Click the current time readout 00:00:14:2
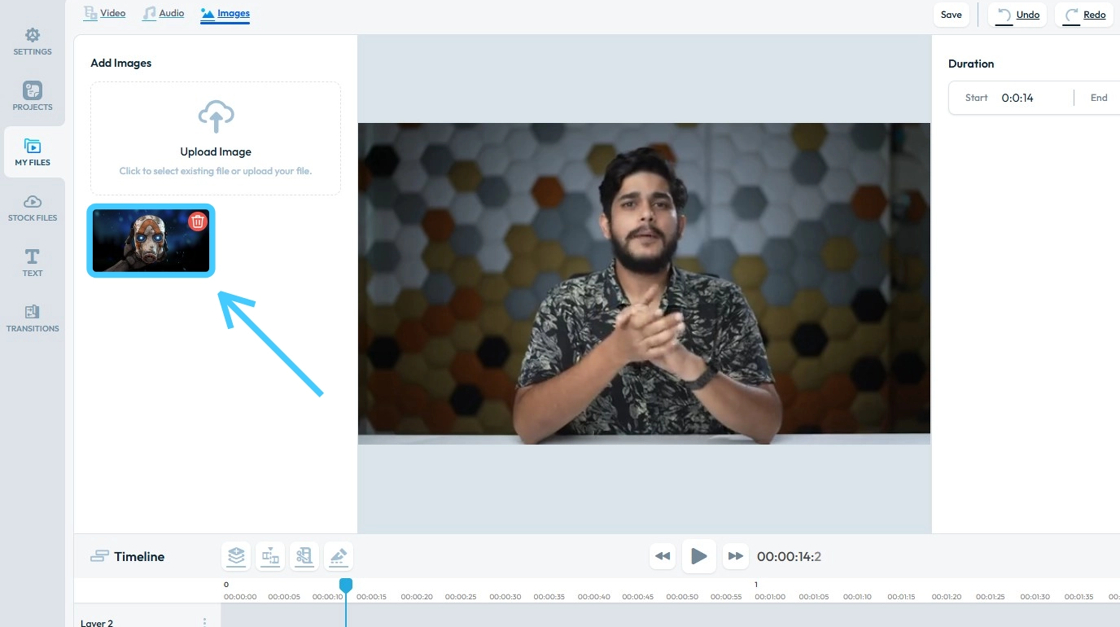 (789, 556)
